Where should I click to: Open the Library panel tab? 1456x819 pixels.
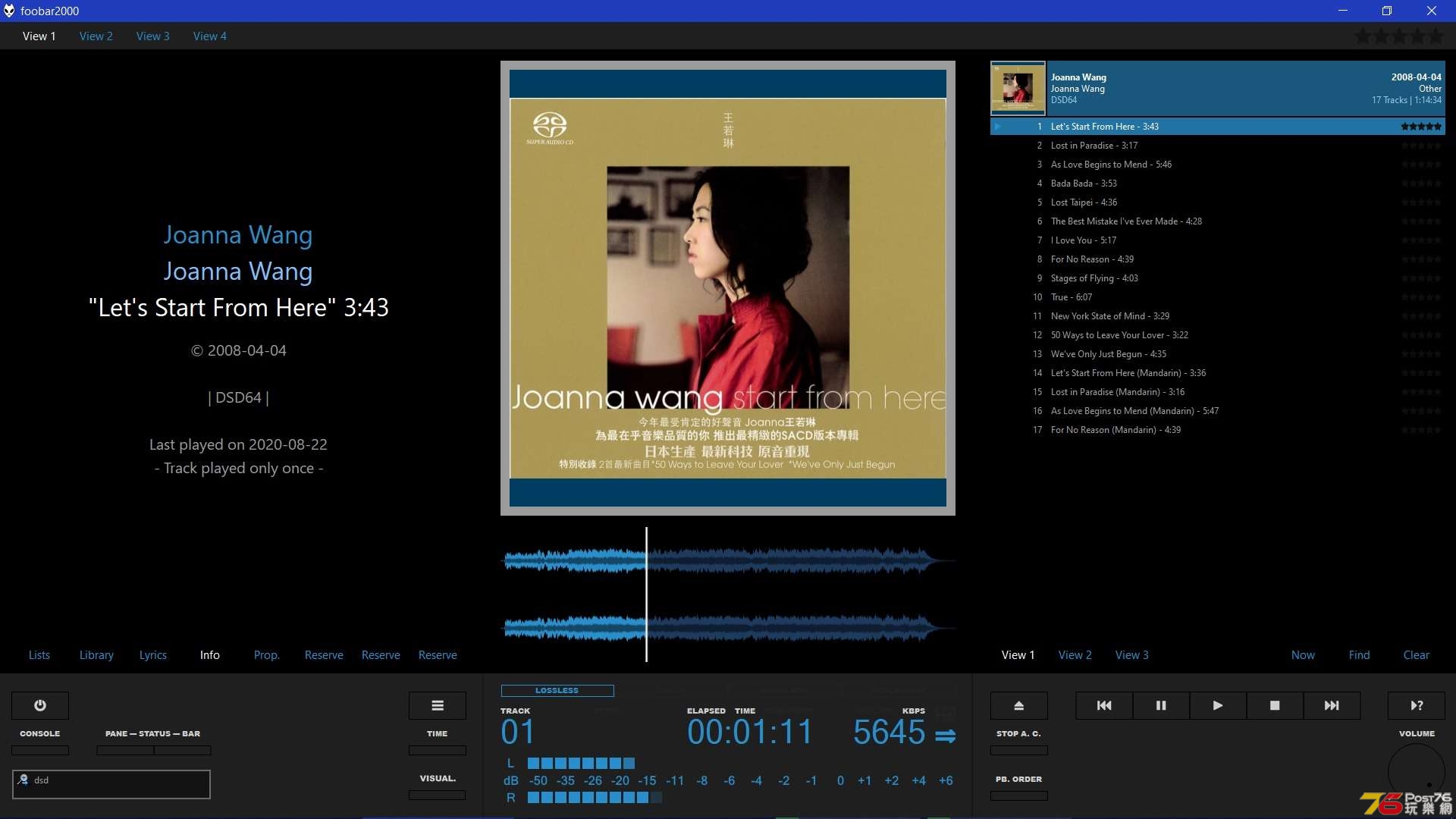coord(96,654)
